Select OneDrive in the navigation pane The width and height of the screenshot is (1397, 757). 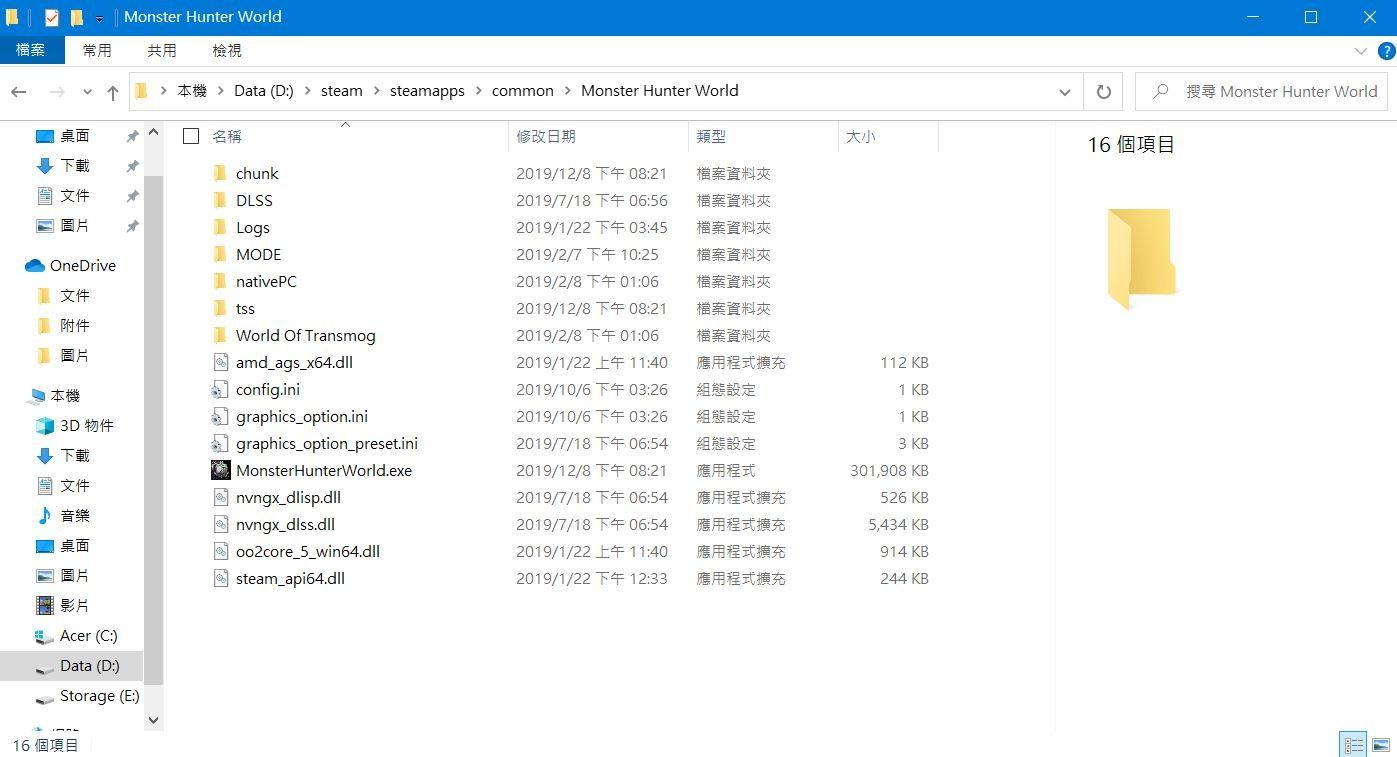[81, 265]
